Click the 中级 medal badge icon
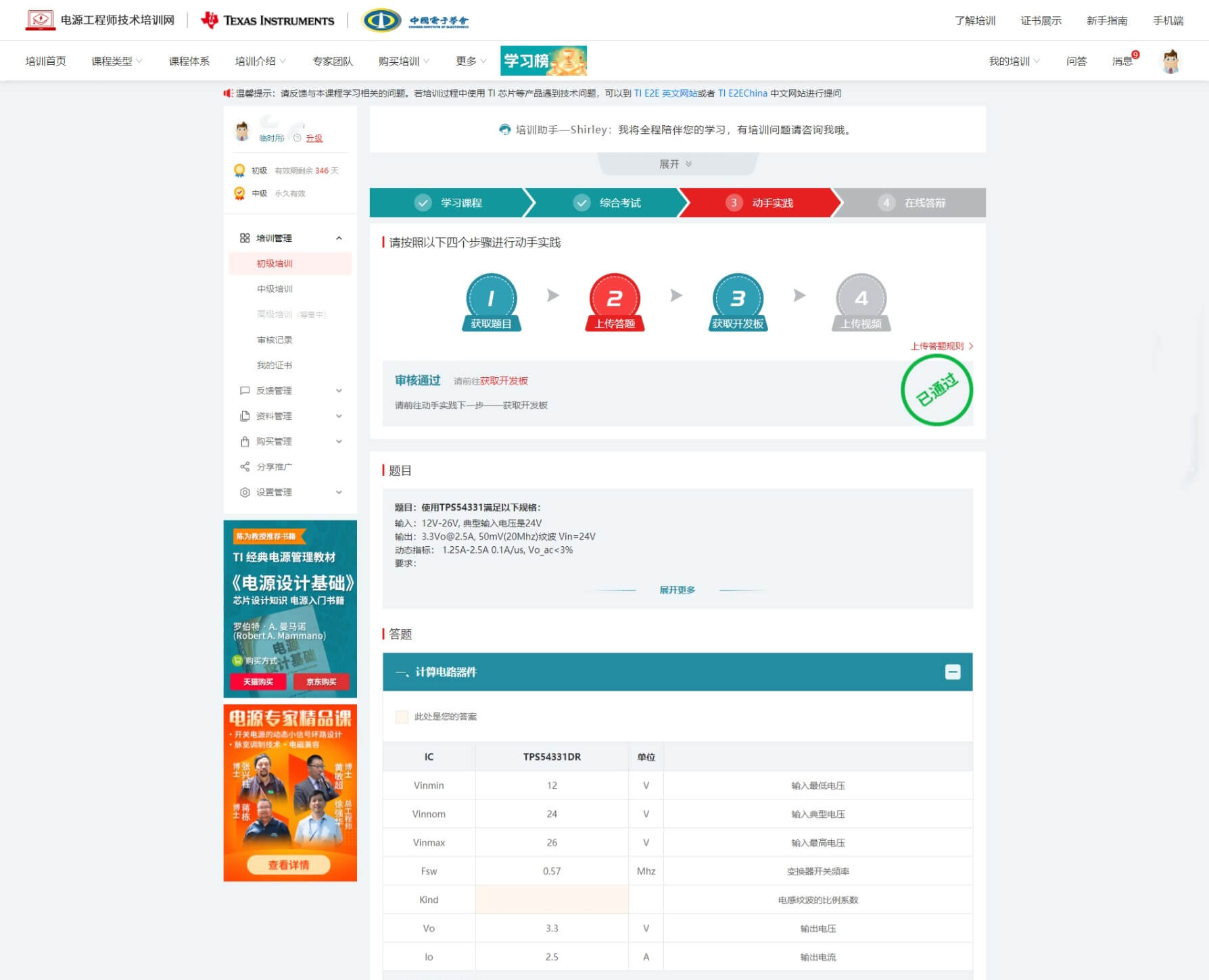1209x980 pixels. [239, 193]
